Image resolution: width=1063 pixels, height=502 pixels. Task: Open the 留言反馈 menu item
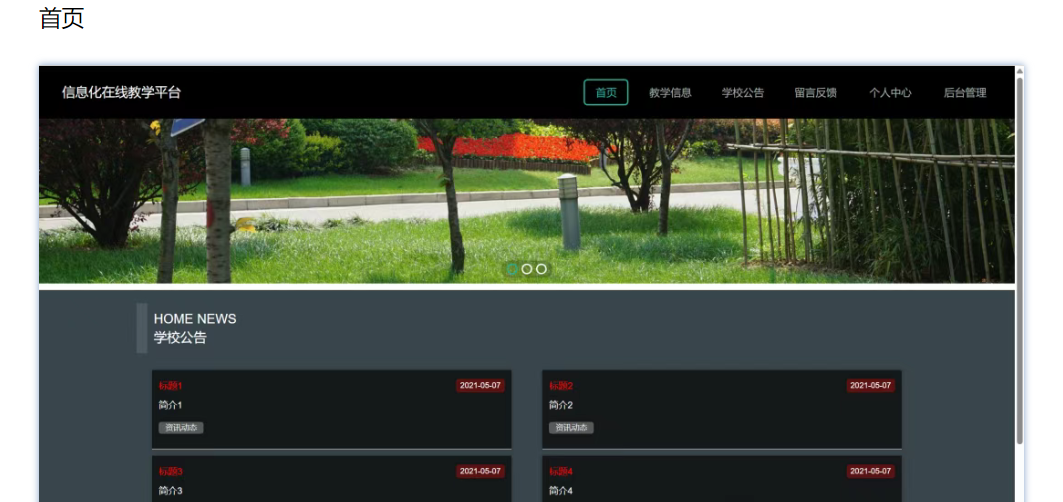pyautogui.click(x=816, y=93)
